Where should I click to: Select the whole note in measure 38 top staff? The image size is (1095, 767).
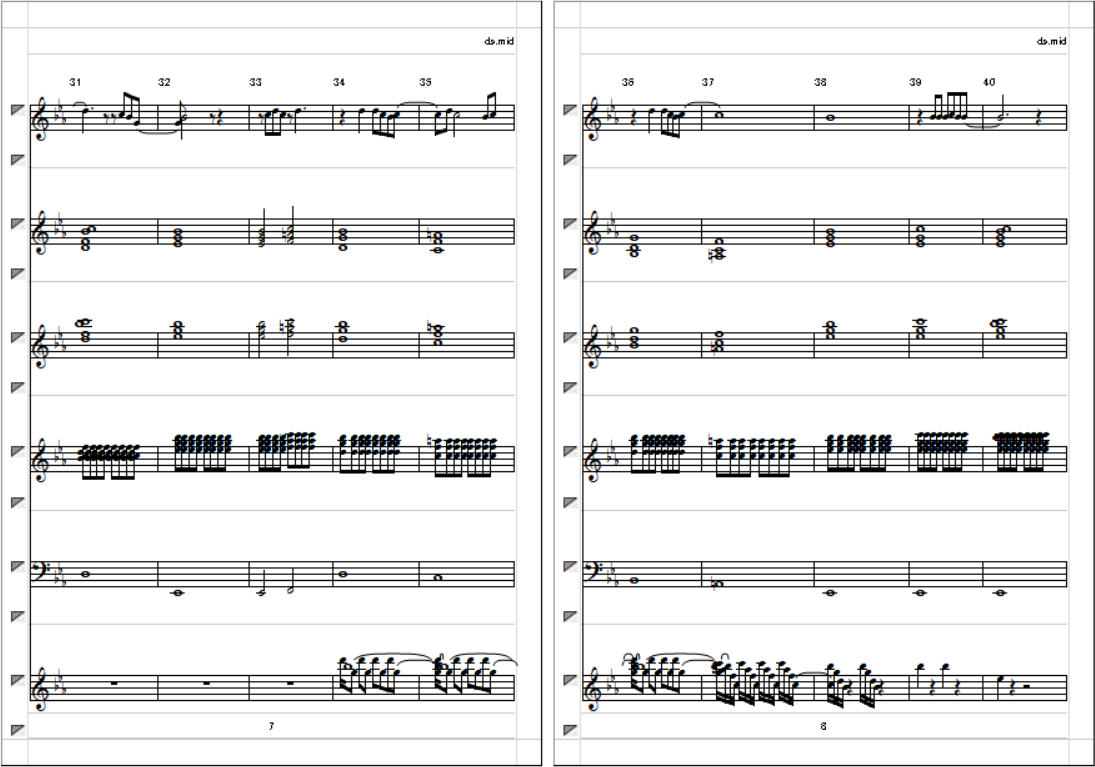pos(830,118)
